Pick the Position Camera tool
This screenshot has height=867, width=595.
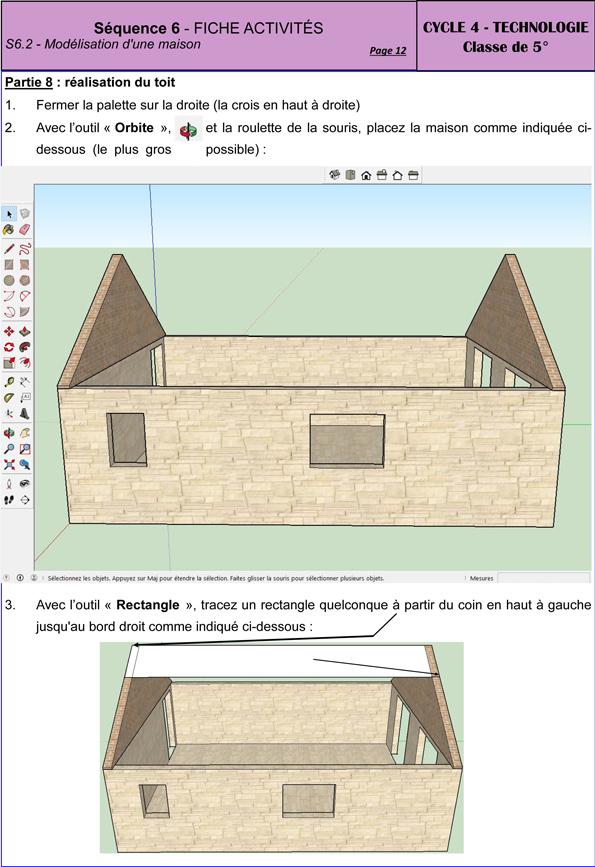tap(9, 484)
